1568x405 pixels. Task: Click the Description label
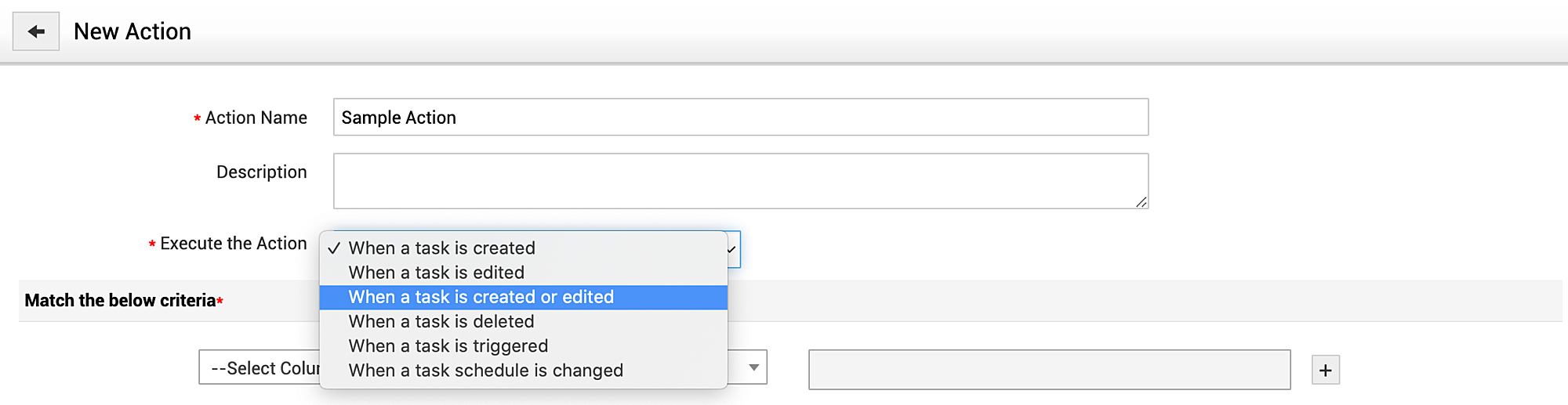click(x=261, y=172)
